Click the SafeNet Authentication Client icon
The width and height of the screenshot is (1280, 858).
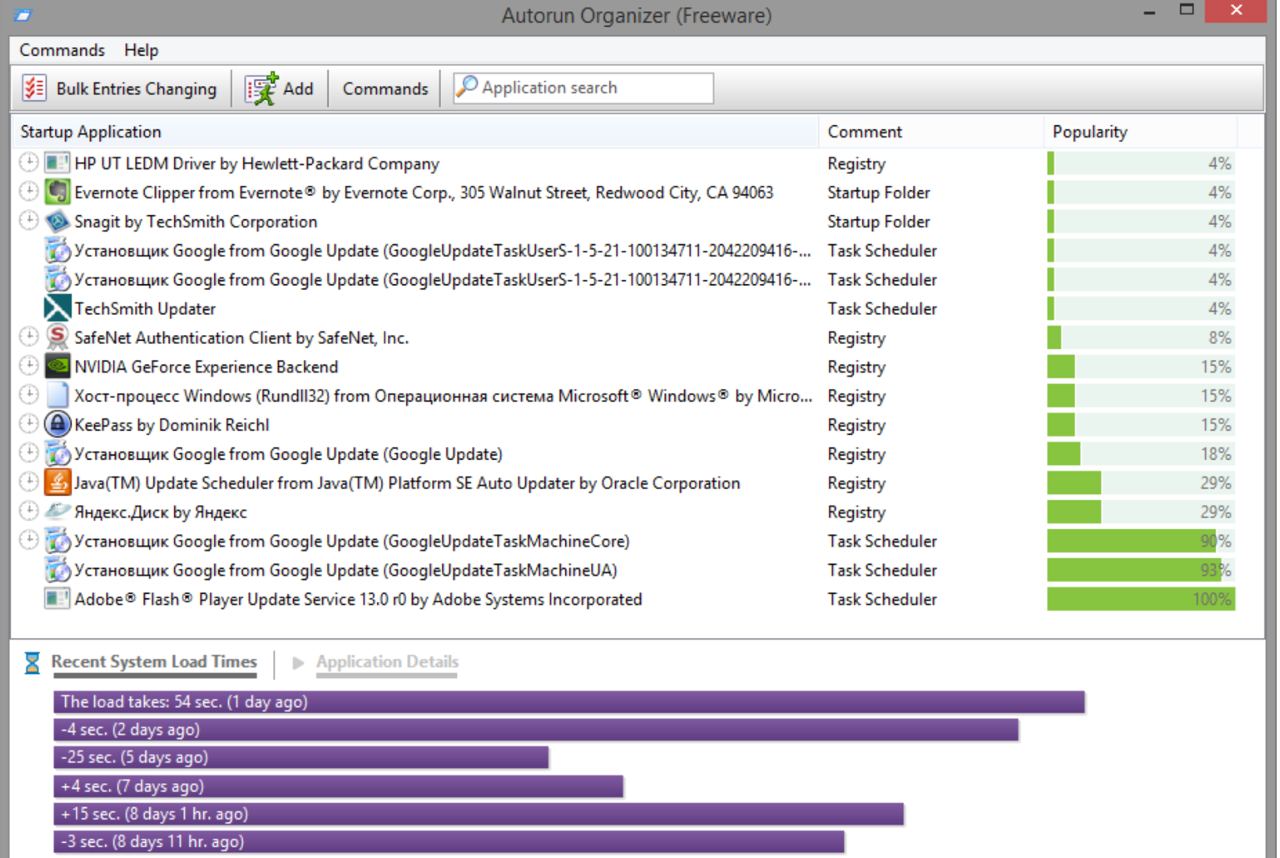[58, 338]
